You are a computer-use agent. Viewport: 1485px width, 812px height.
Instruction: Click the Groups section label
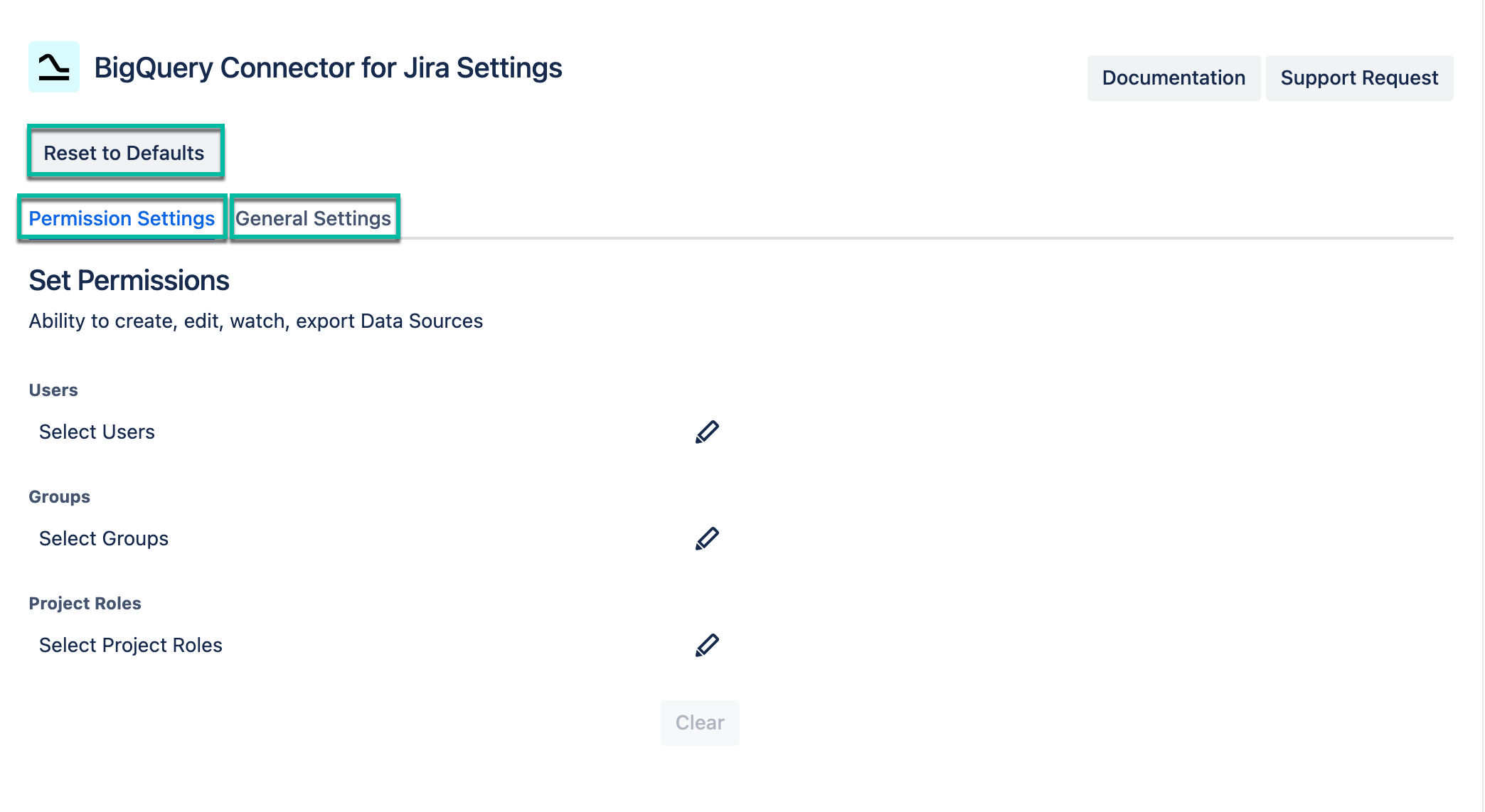pyautogui.click(x=59, y=496)
